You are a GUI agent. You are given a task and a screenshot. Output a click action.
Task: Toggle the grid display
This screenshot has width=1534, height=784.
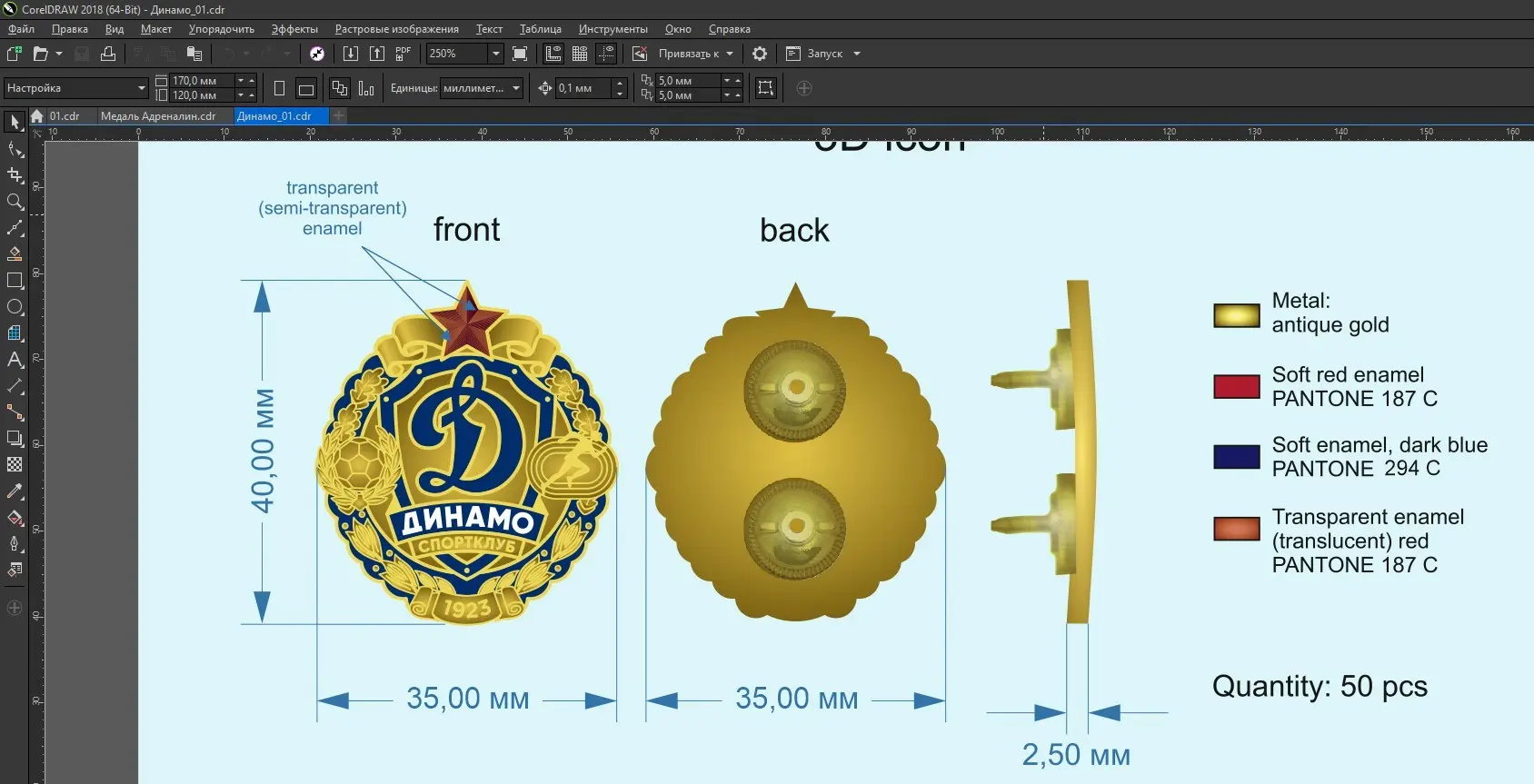point(580,54)
